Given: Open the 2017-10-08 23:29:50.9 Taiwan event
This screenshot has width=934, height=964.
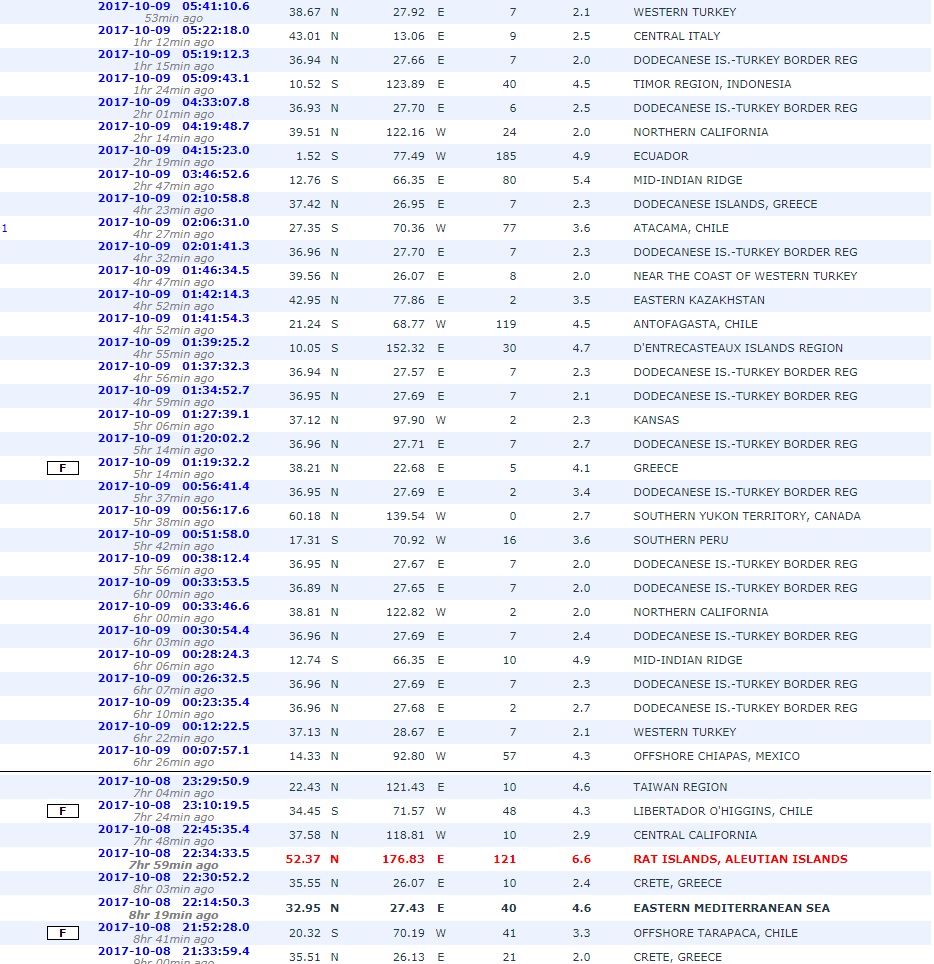Looking at the screenshot, I should tap(174, 781).
